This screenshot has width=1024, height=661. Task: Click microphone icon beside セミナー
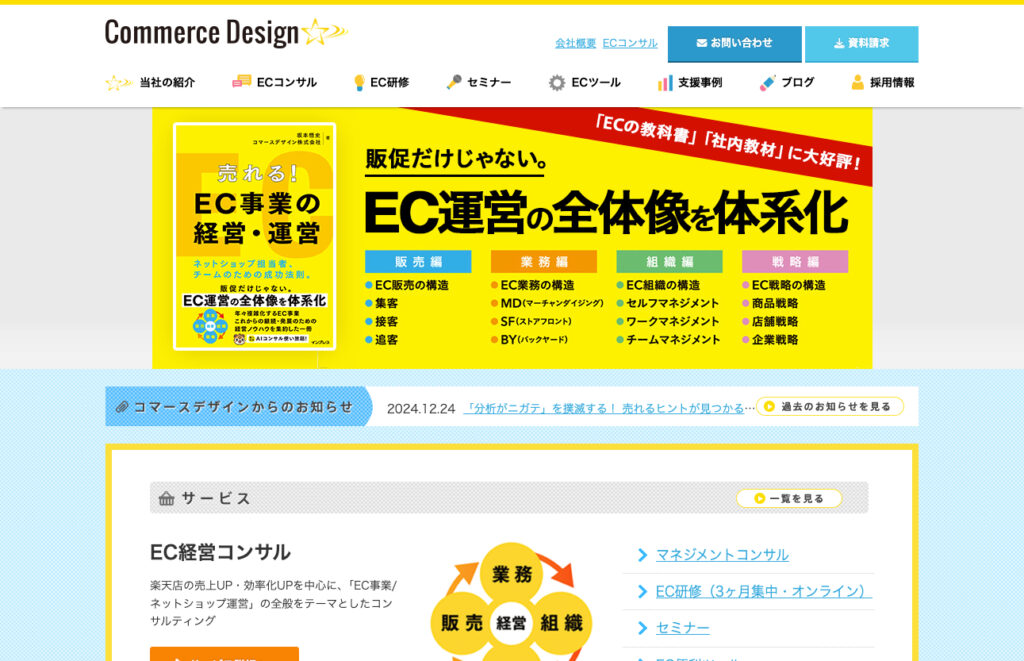coord(454,82)
